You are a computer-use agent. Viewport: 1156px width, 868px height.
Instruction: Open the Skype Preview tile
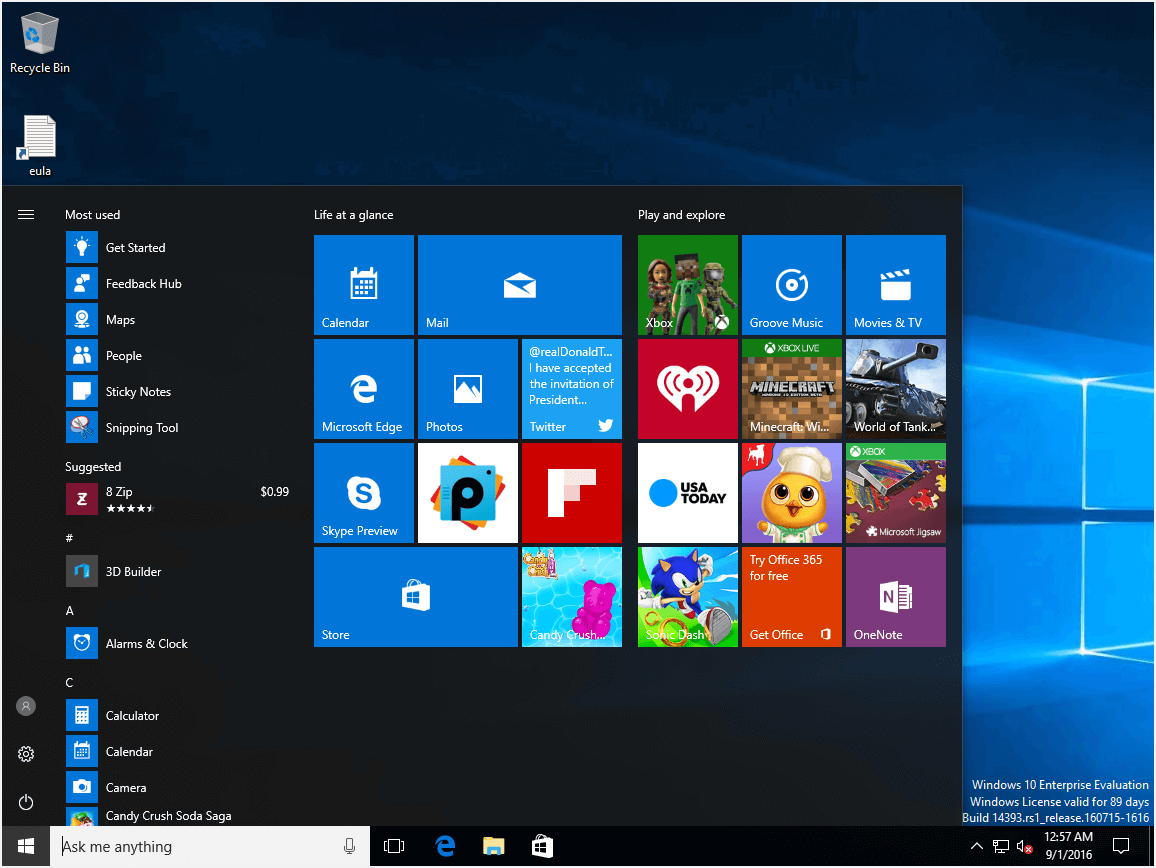tap(363, 493)
